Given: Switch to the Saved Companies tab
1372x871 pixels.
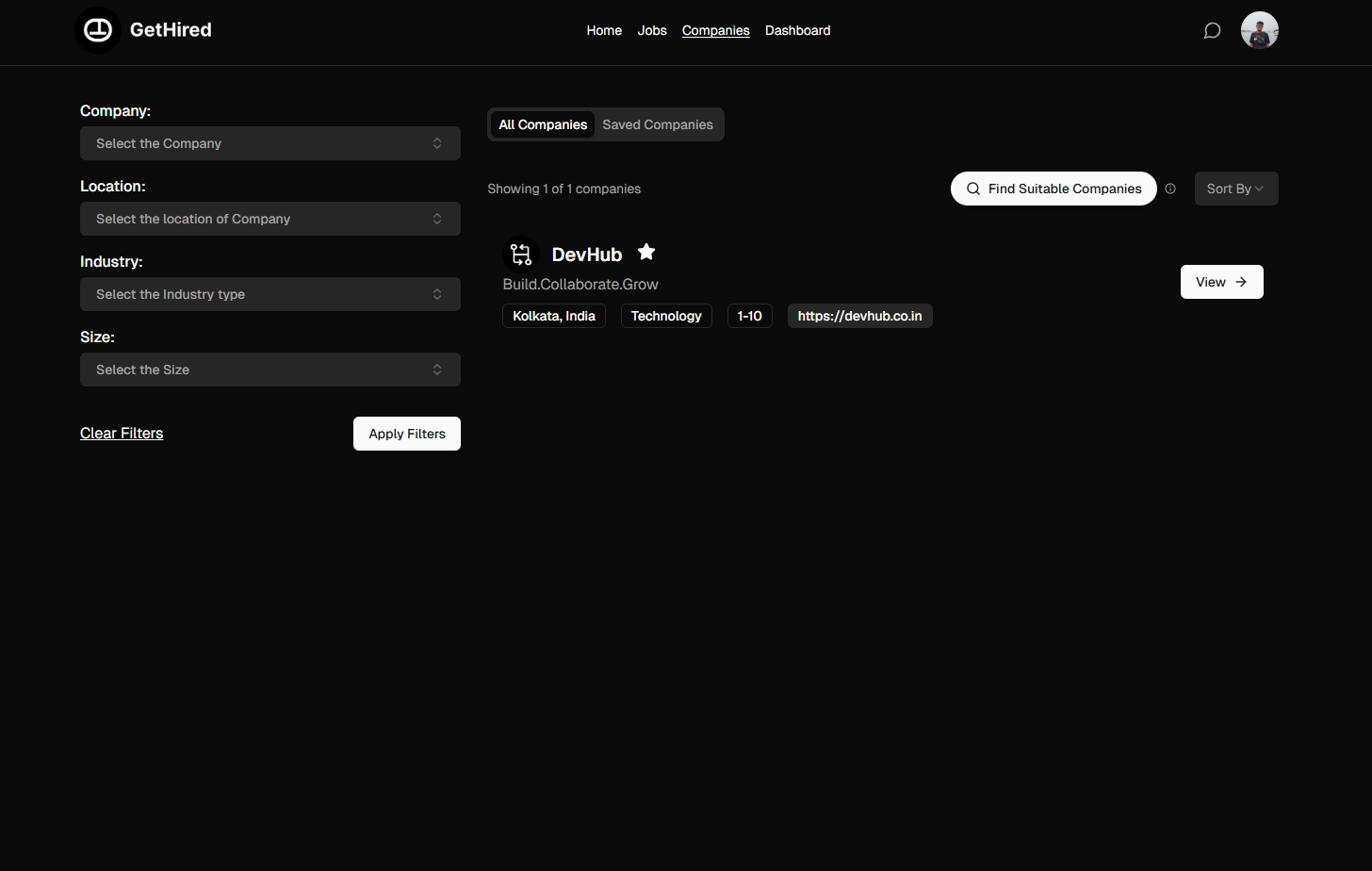Looking at the screenshot, I should (658, 124).
